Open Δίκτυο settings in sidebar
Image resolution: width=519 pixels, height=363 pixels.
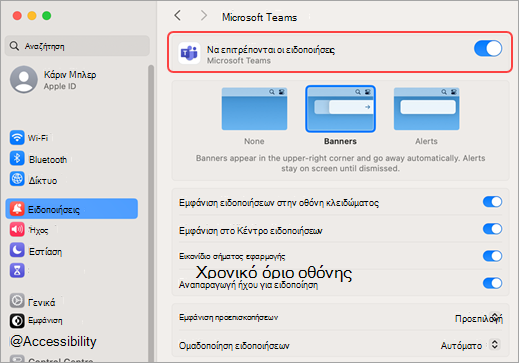pyautogui.click(x=72, y=180)
